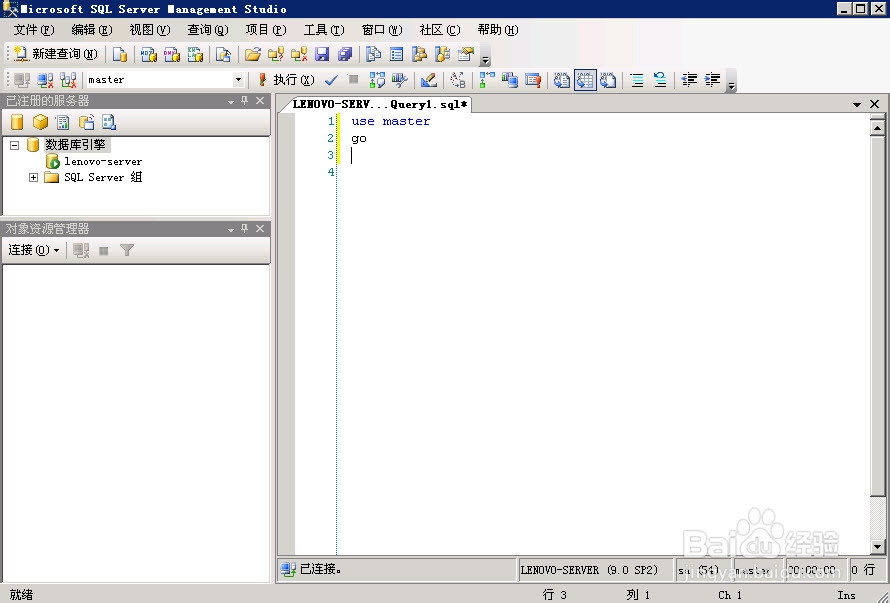Toggle auto-hide pin on 对象资源管理器 panel
Viewport: 890px width, 603px height.
pos(245,228)
